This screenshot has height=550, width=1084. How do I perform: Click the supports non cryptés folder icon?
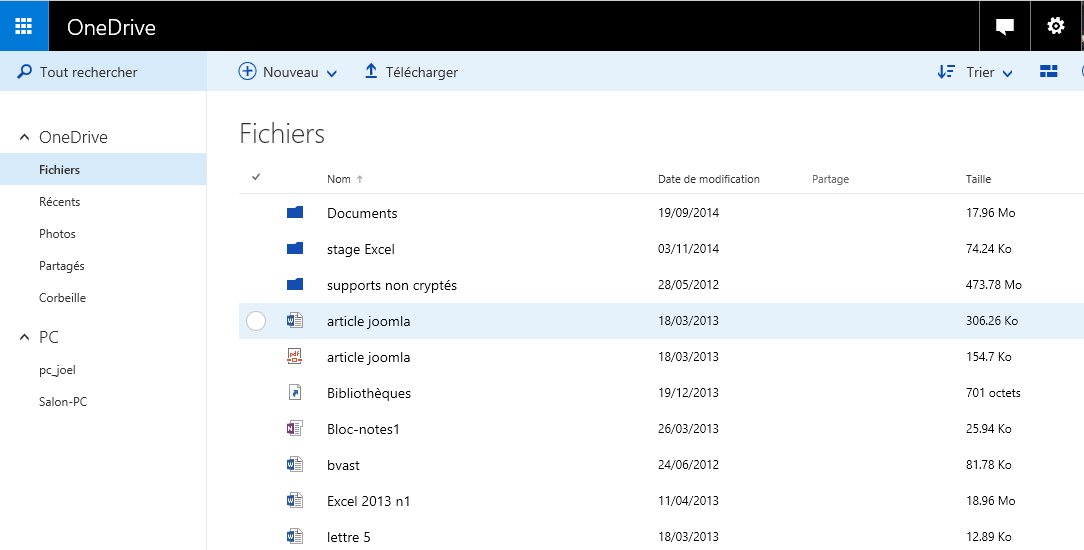pyautogui.click(x=295, y=284)
